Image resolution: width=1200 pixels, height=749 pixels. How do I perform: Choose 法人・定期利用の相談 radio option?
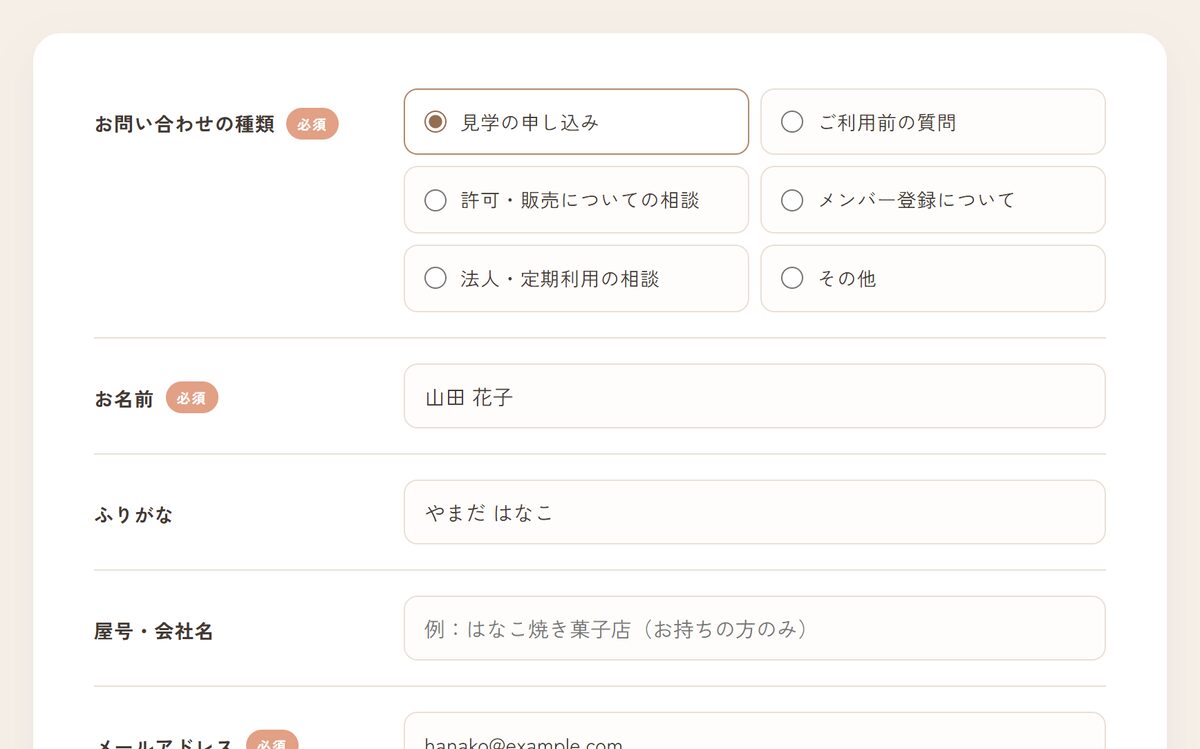[x=576, y=279]
